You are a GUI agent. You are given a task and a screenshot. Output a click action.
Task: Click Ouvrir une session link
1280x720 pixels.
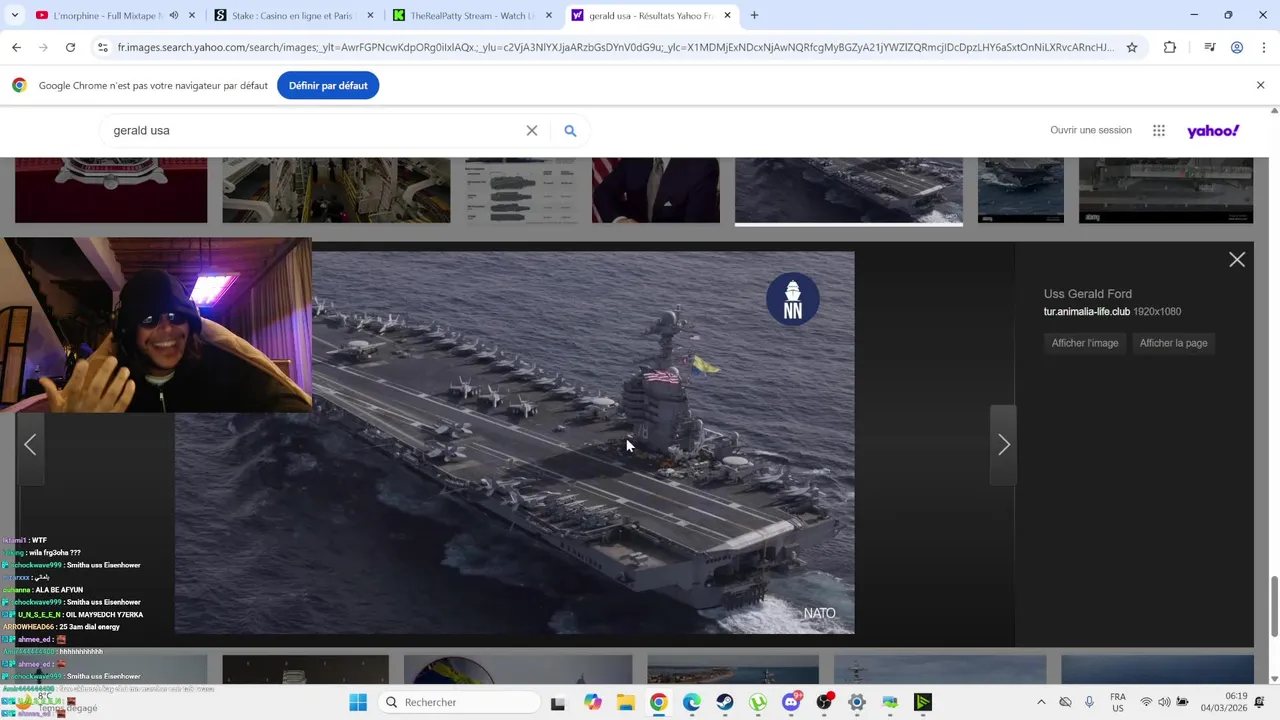(1091, 130)
